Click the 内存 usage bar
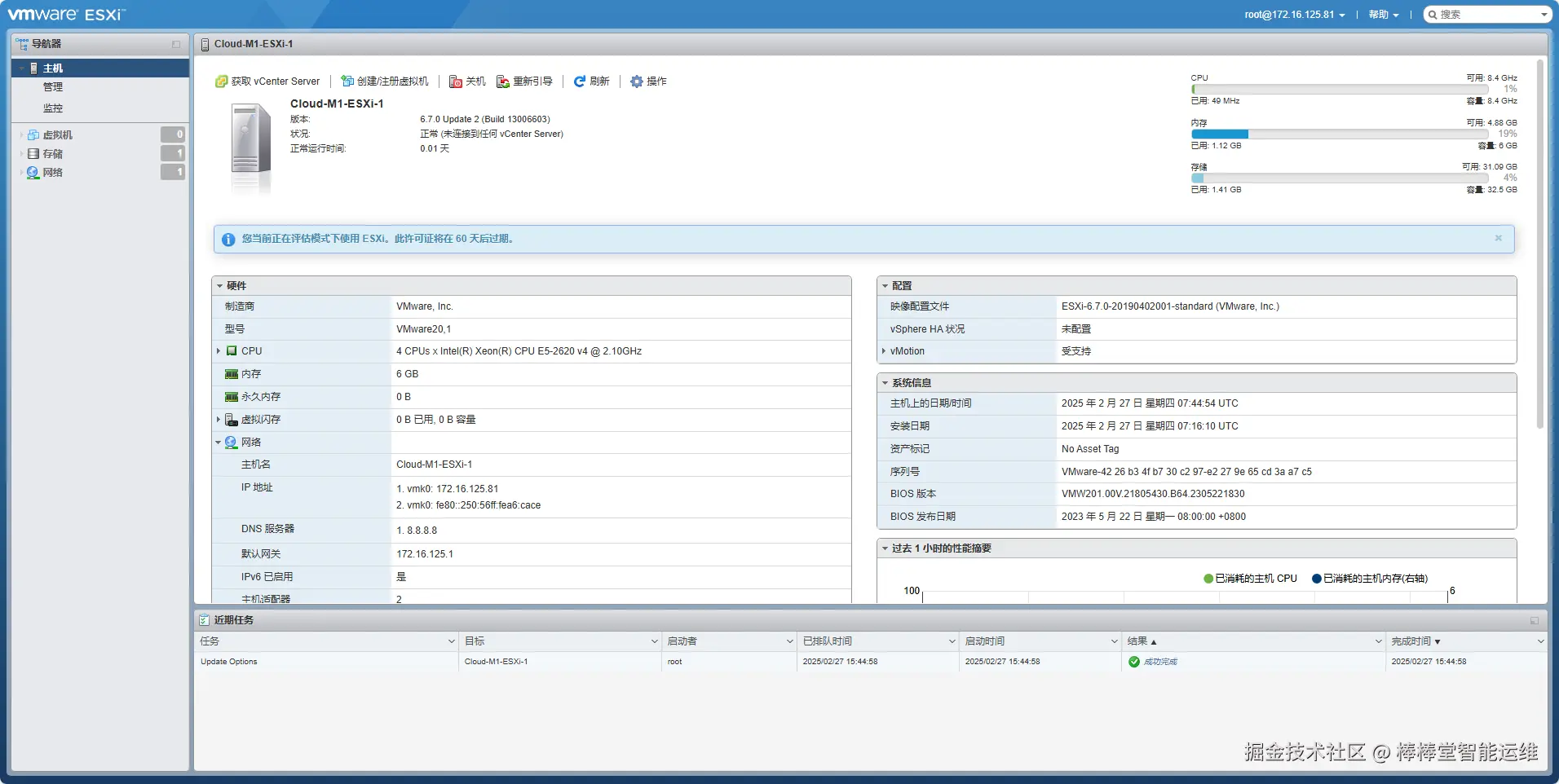The width and height of the screenshot is (1559, 784). click(x=1340, y=134)
